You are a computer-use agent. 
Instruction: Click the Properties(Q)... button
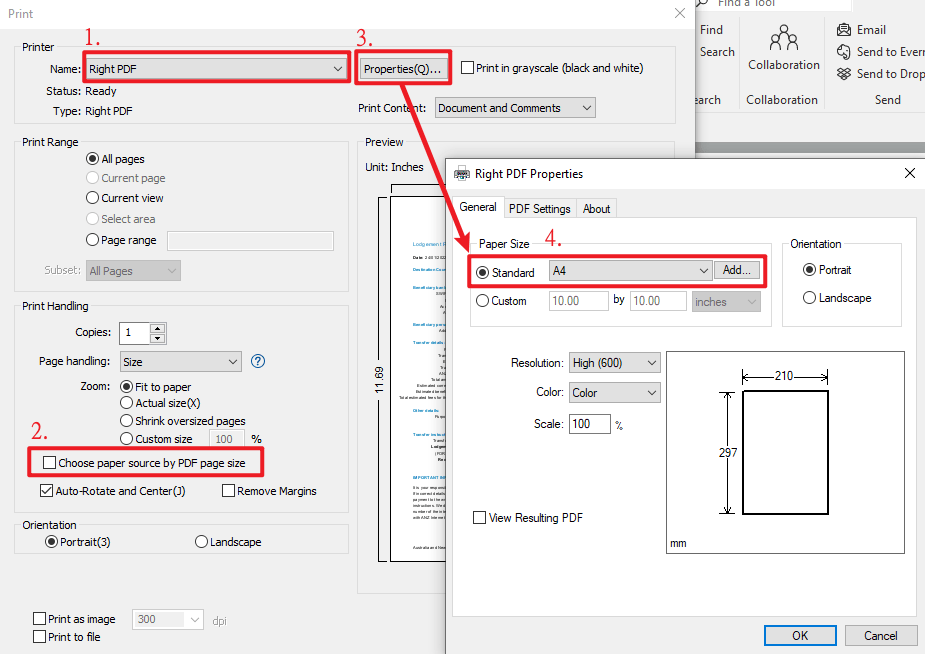[403, 69]
